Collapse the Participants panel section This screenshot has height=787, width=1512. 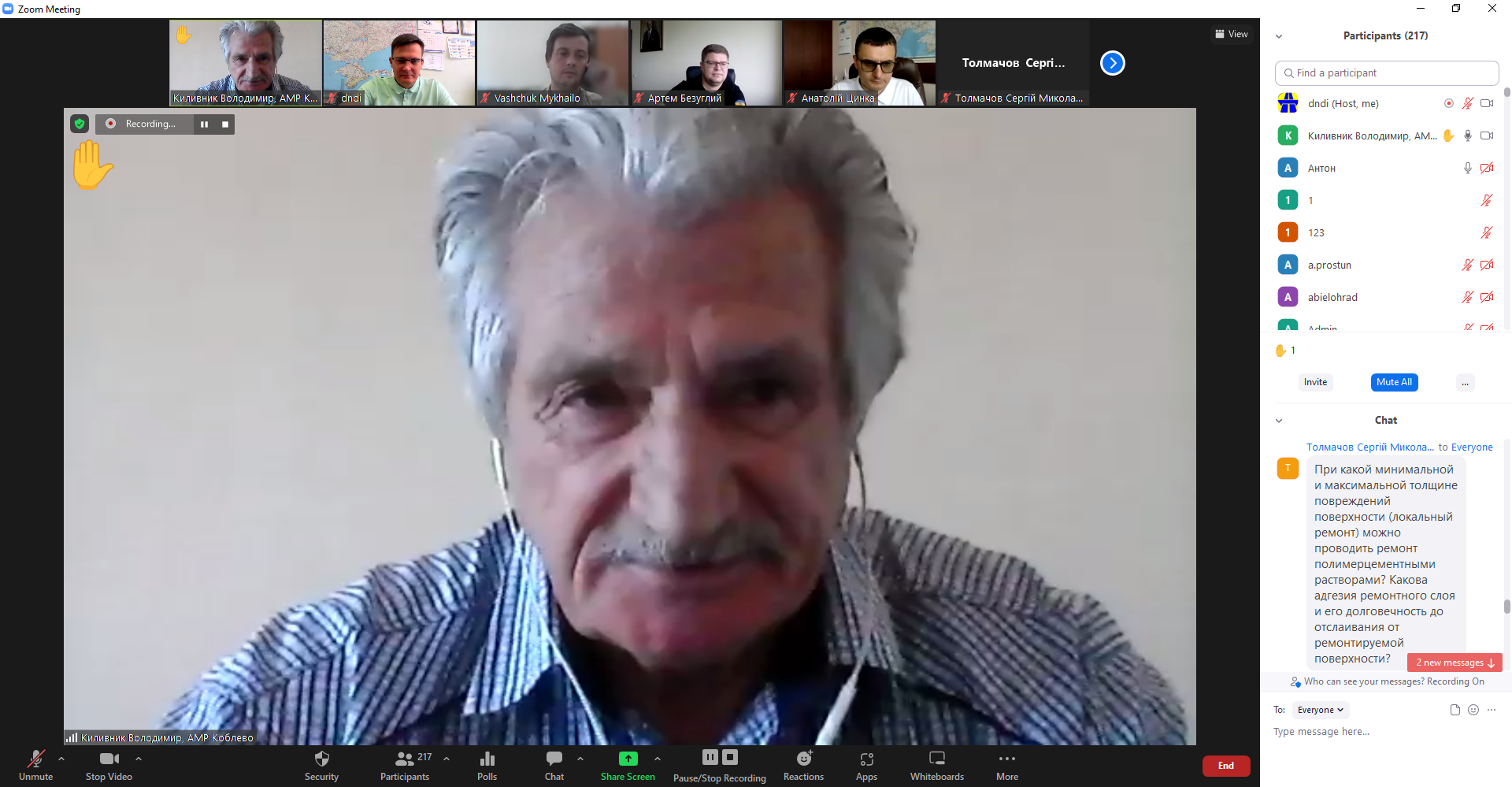tap(1279, 36)
